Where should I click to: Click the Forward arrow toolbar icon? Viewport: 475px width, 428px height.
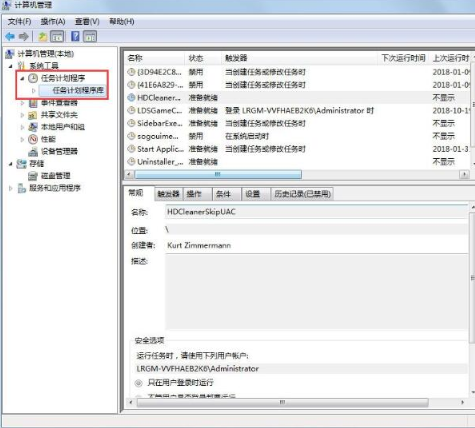tap(23, 36)
